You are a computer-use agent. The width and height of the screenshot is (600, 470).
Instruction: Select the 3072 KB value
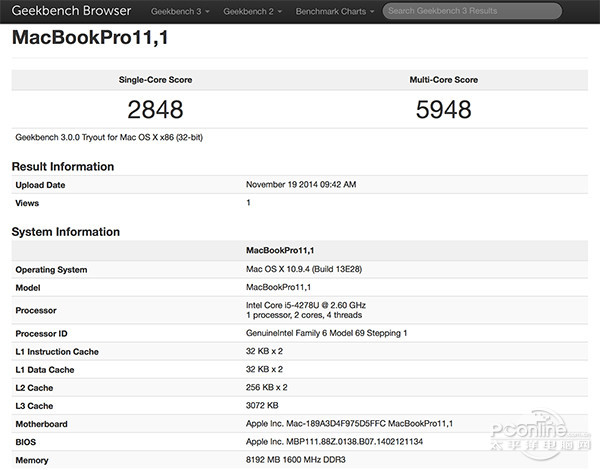(x=262, y=405)
